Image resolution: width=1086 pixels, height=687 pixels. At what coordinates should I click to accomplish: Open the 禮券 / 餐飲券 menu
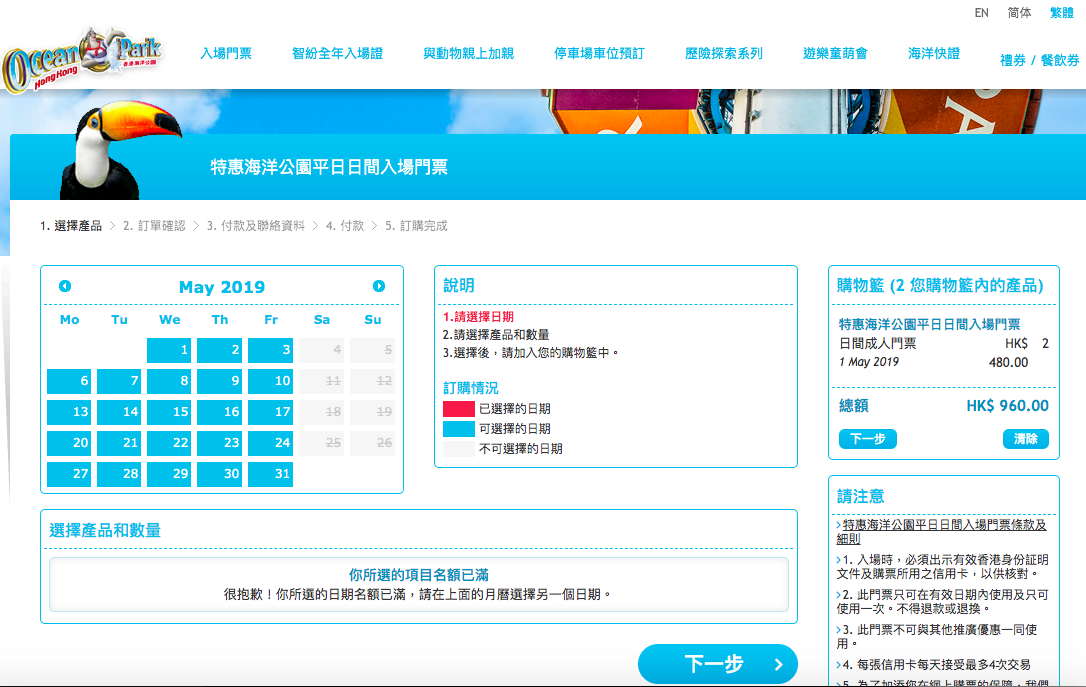click(1040, 60)
